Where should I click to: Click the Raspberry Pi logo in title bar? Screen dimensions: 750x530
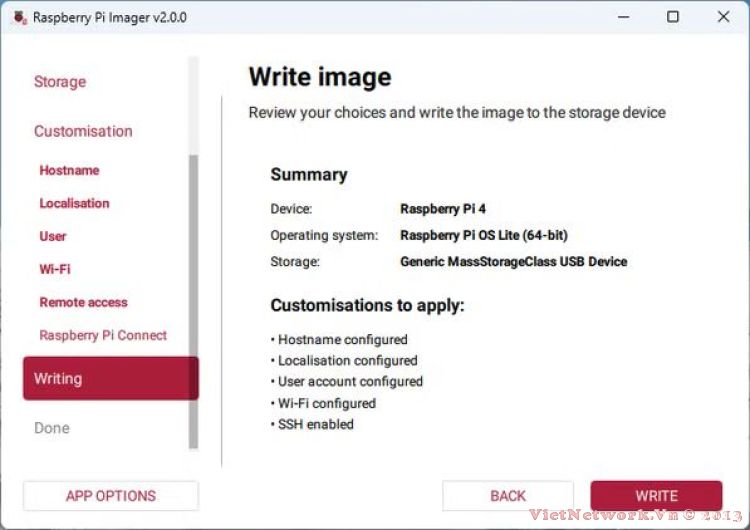coord(19,17)
